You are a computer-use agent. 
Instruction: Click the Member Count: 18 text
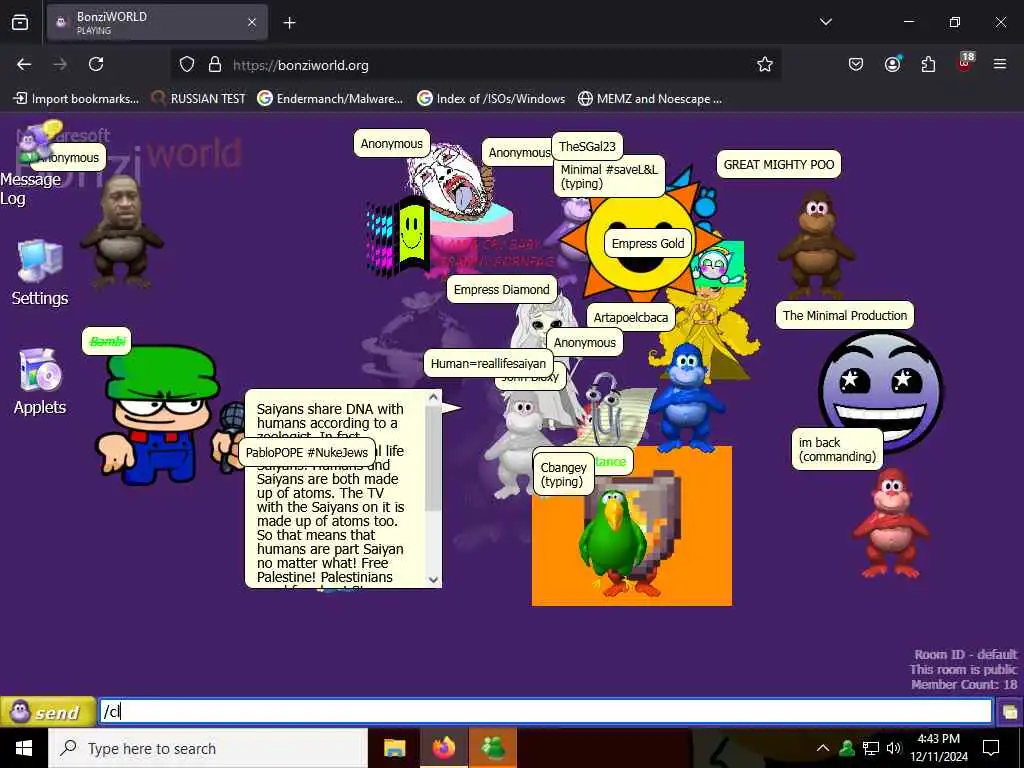pos(964,684)
